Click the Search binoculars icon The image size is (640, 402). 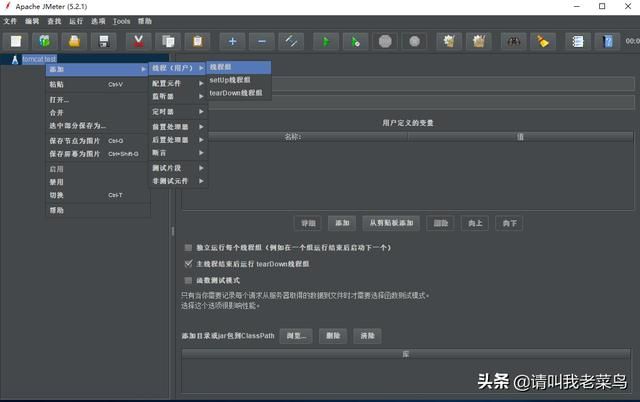pyautogui.click(x=513, y=41)
